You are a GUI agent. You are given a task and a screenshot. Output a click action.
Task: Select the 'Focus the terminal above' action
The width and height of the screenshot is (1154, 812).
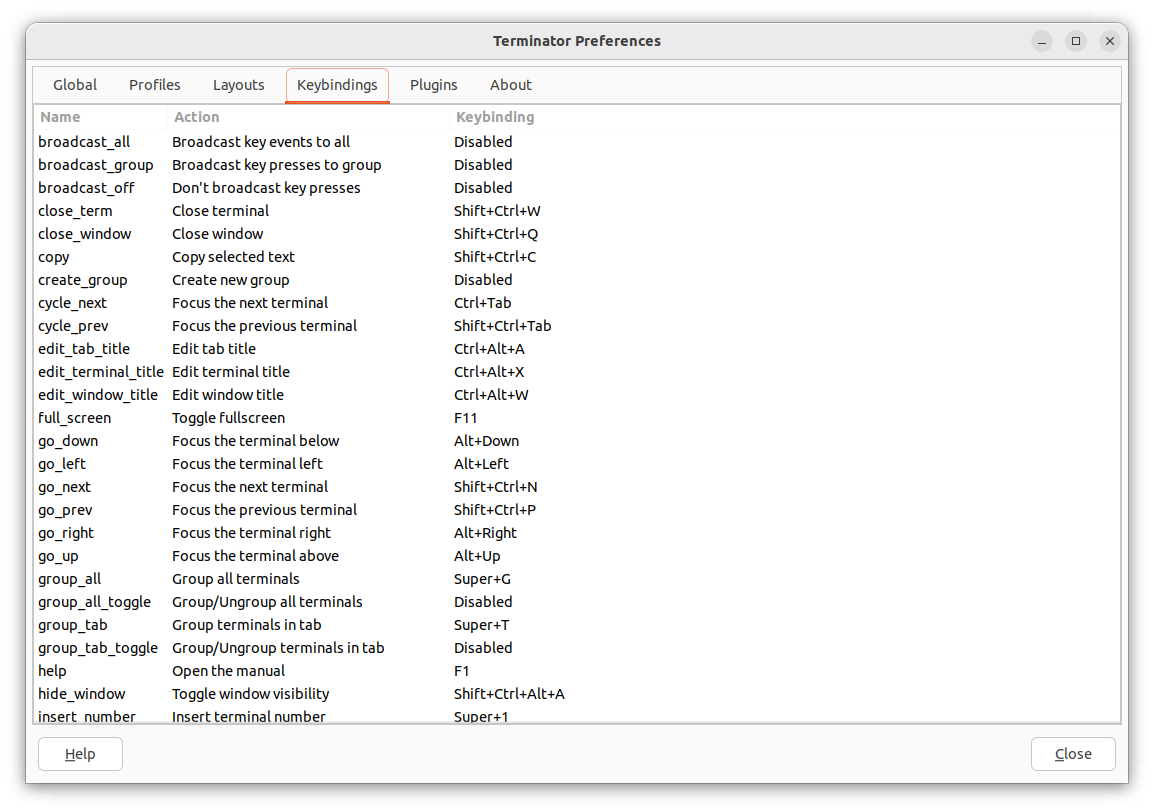pos(255,556)
